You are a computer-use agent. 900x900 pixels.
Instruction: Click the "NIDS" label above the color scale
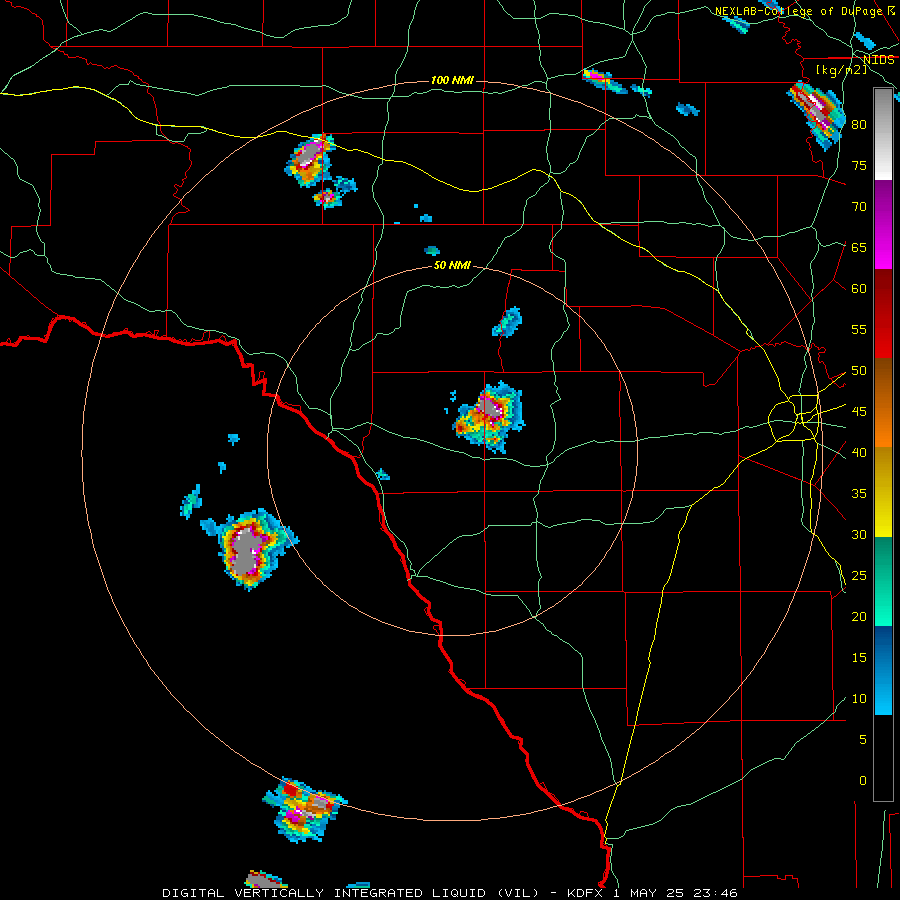coord(879,60)
